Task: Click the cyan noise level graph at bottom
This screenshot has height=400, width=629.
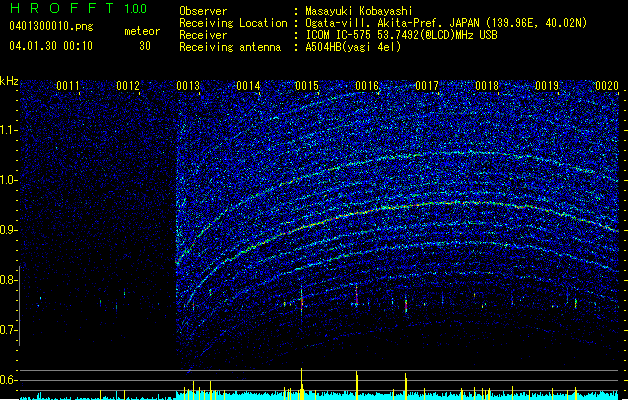Action: 319,396
